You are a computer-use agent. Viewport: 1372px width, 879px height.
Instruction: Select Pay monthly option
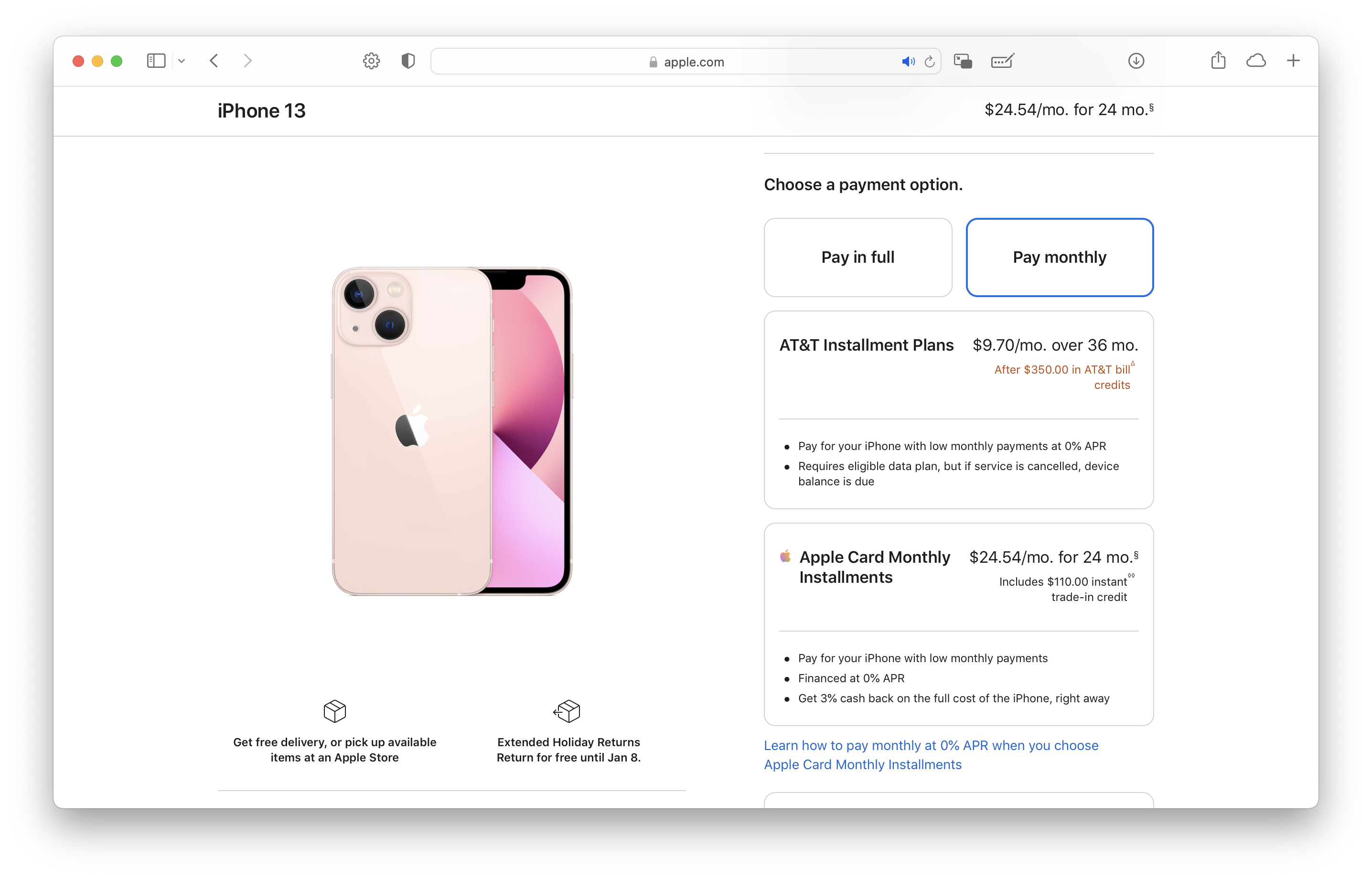point(1059,257)
